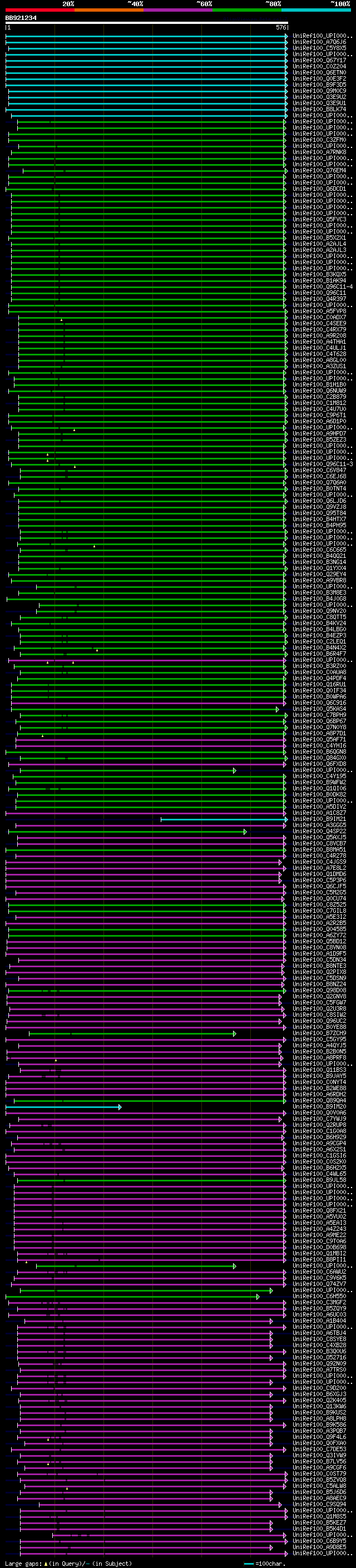Screen dimensions: 356x1568
Task: Select the UniRef100_B6XGJ3 label
Action: (319, 1394)
